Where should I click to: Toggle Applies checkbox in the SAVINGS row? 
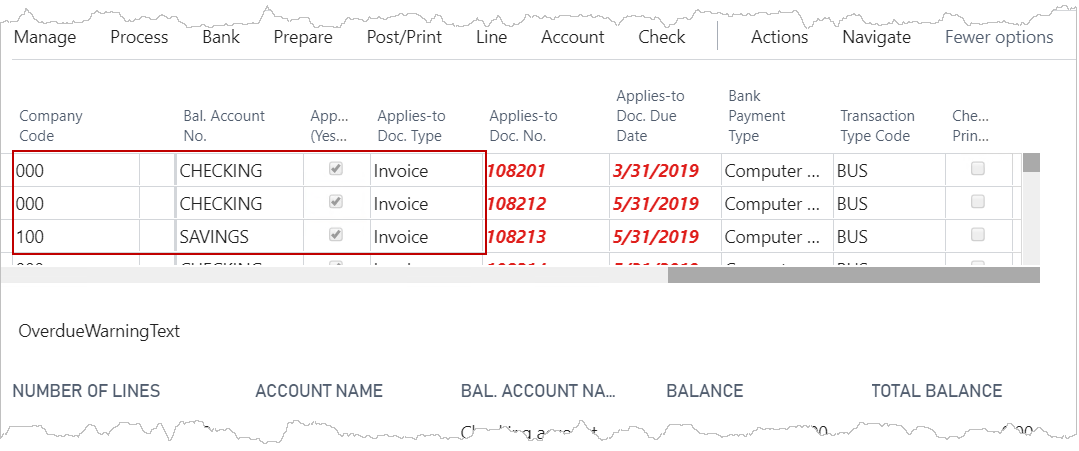coord(336,236)
